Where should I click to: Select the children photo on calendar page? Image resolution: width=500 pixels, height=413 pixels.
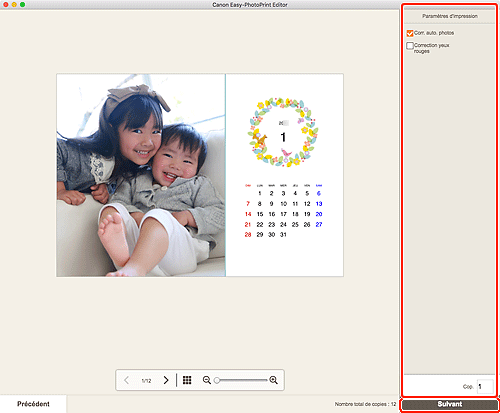(141, 175)
